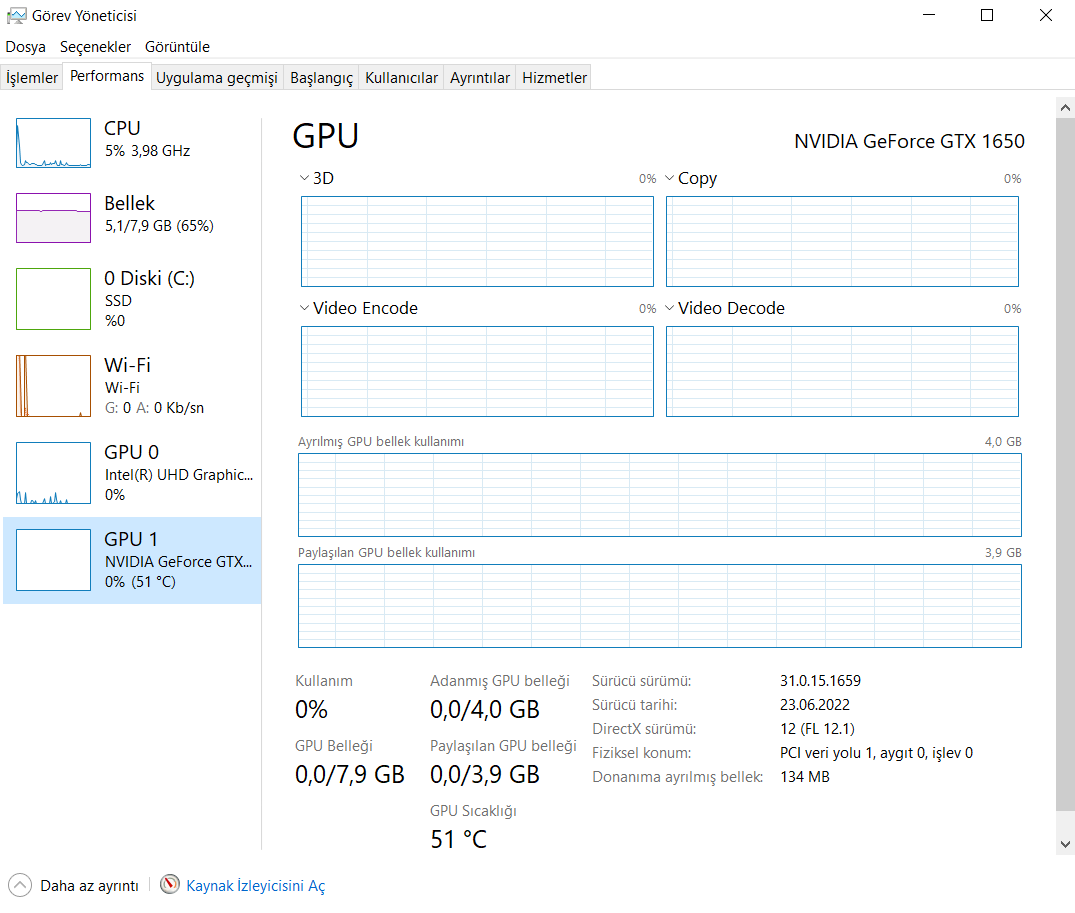Select the CPU usage graph thumbnail
1075x913 pixels.
click(53, 143)
